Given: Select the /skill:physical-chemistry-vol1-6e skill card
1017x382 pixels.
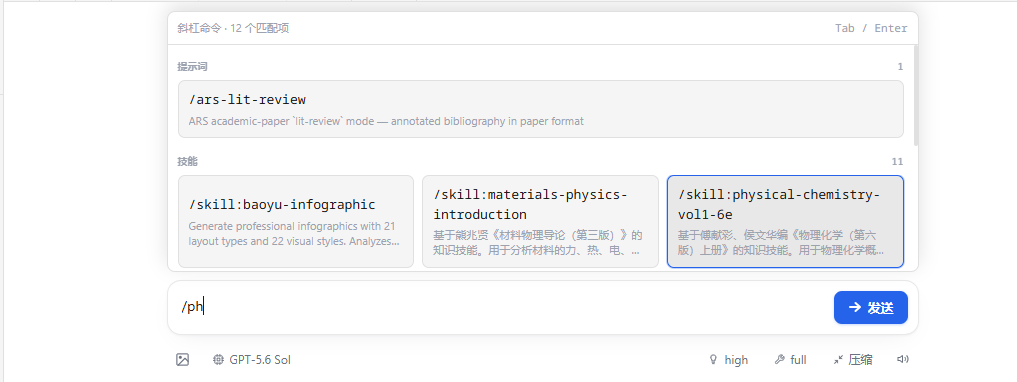Looking at the screenshot, I should click(x=785, y=221).
